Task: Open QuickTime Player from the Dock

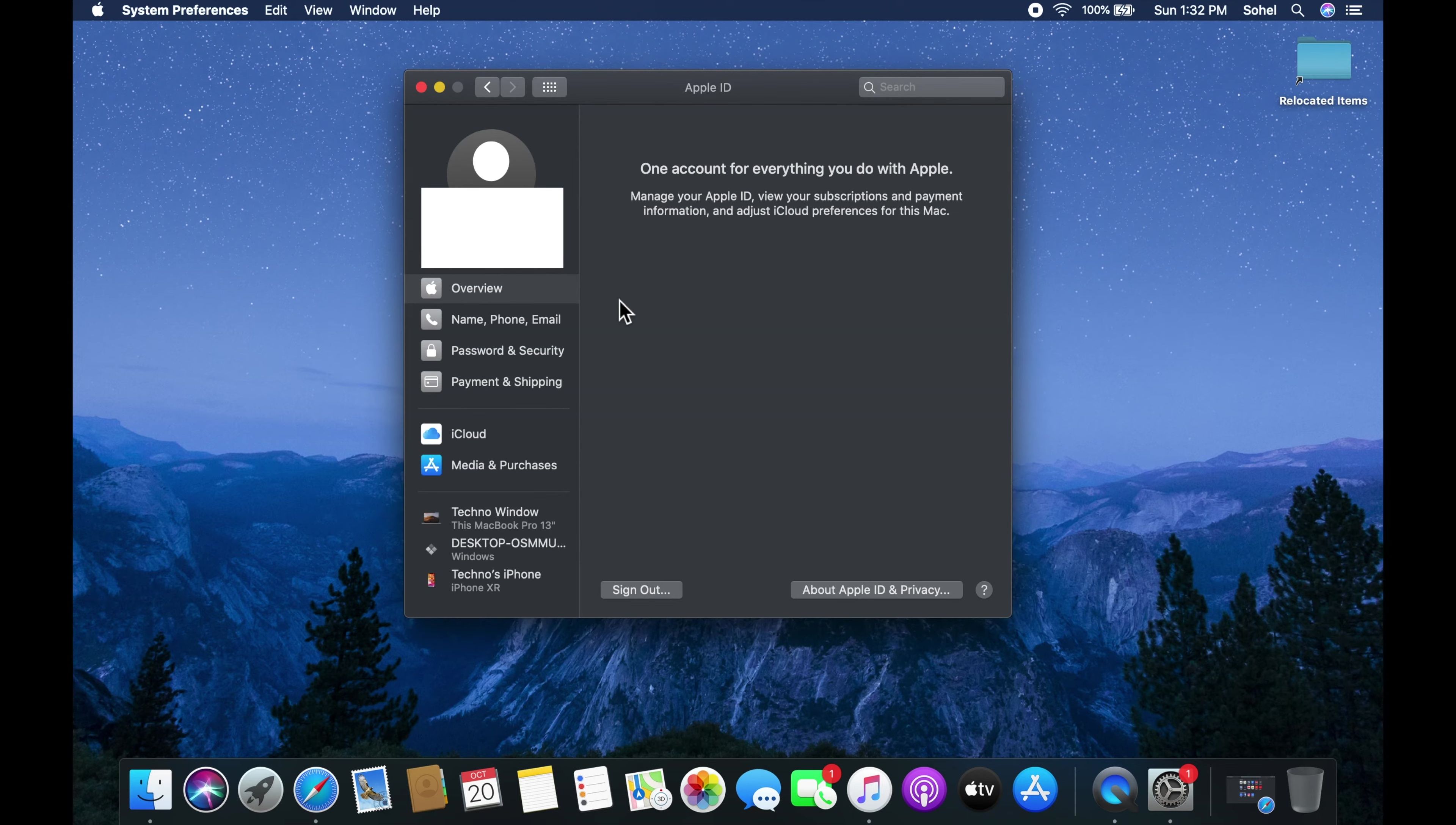Action: point(1115,789)
